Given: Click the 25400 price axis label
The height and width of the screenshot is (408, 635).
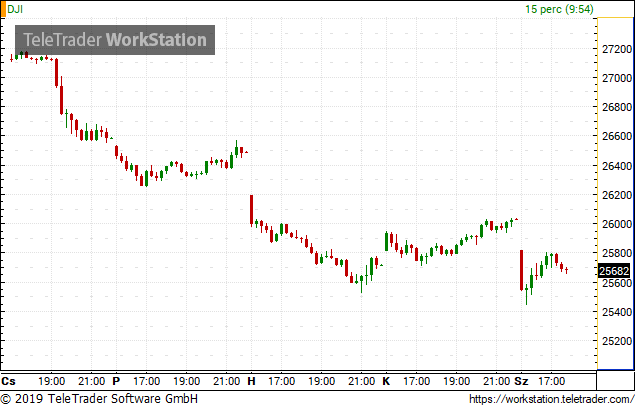Looking at the screenshot, I should tap(617, 312).
